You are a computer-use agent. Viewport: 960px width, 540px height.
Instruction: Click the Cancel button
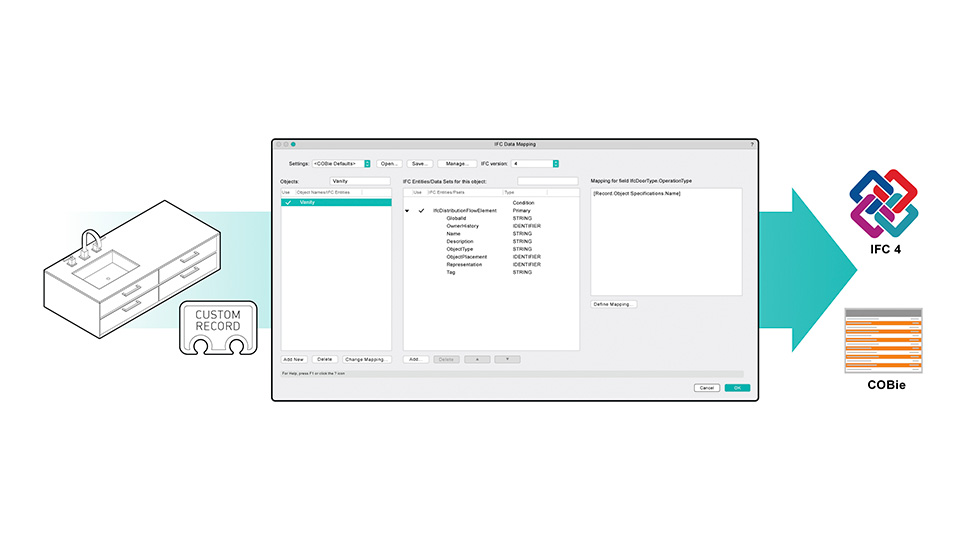click(x=707, y=388)
